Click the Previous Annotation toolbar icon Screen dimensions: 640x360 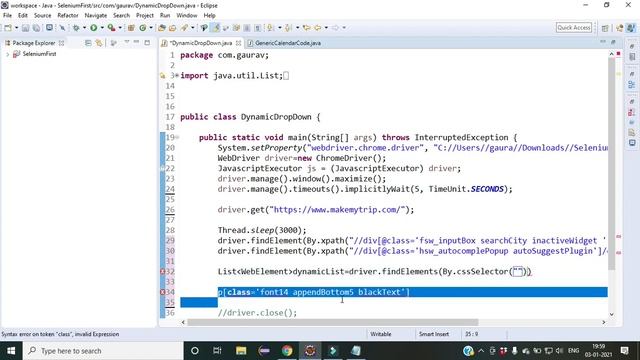[x=288, y=28]
